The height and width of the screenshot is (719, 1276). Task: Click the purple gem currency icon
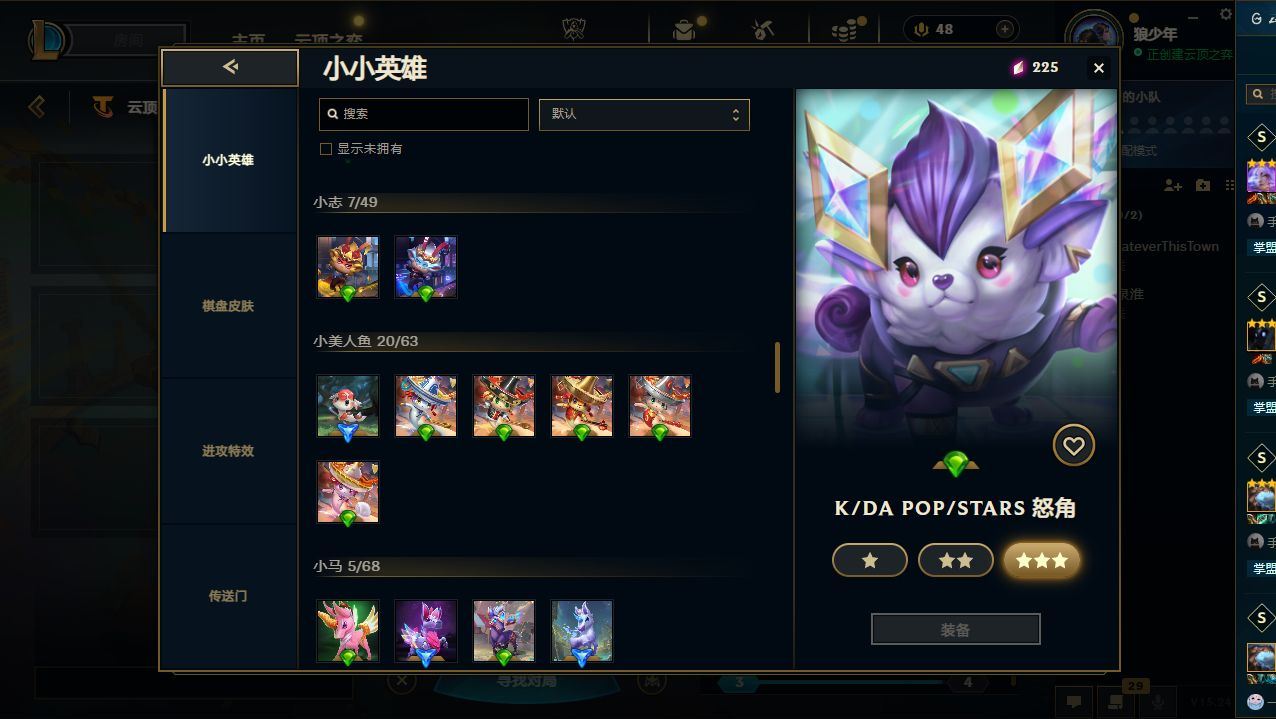1018,68
